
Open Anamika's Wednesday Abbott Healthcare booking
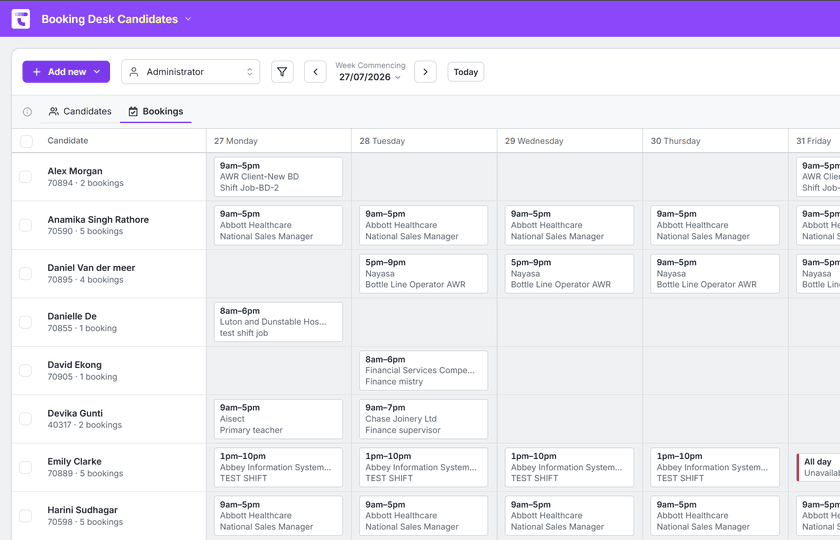(569, 225)
